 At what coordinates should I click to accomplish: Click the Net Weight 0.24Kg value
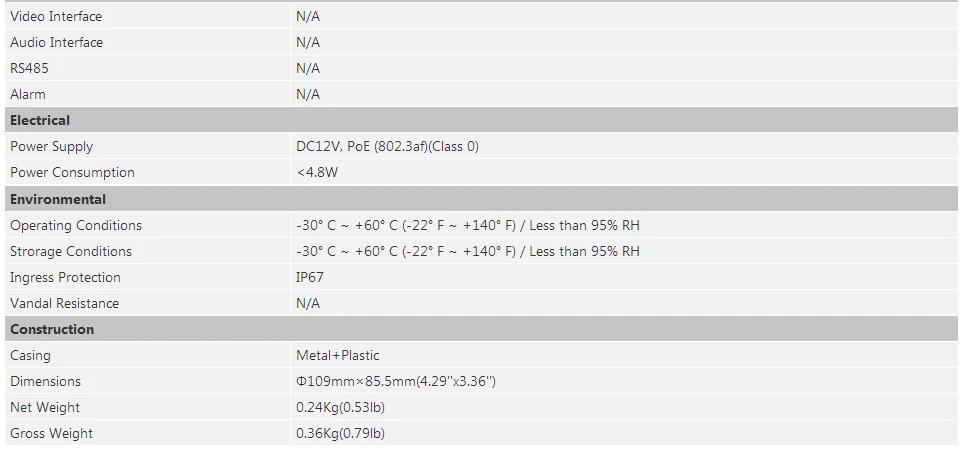click(341, 408)
